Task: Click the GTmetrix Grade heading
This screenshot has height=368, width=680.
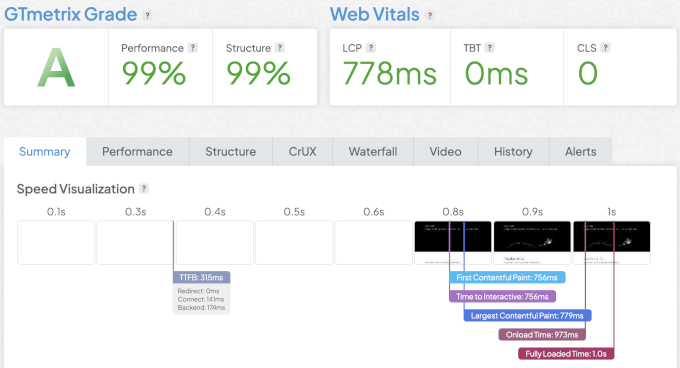Action: 71,14
